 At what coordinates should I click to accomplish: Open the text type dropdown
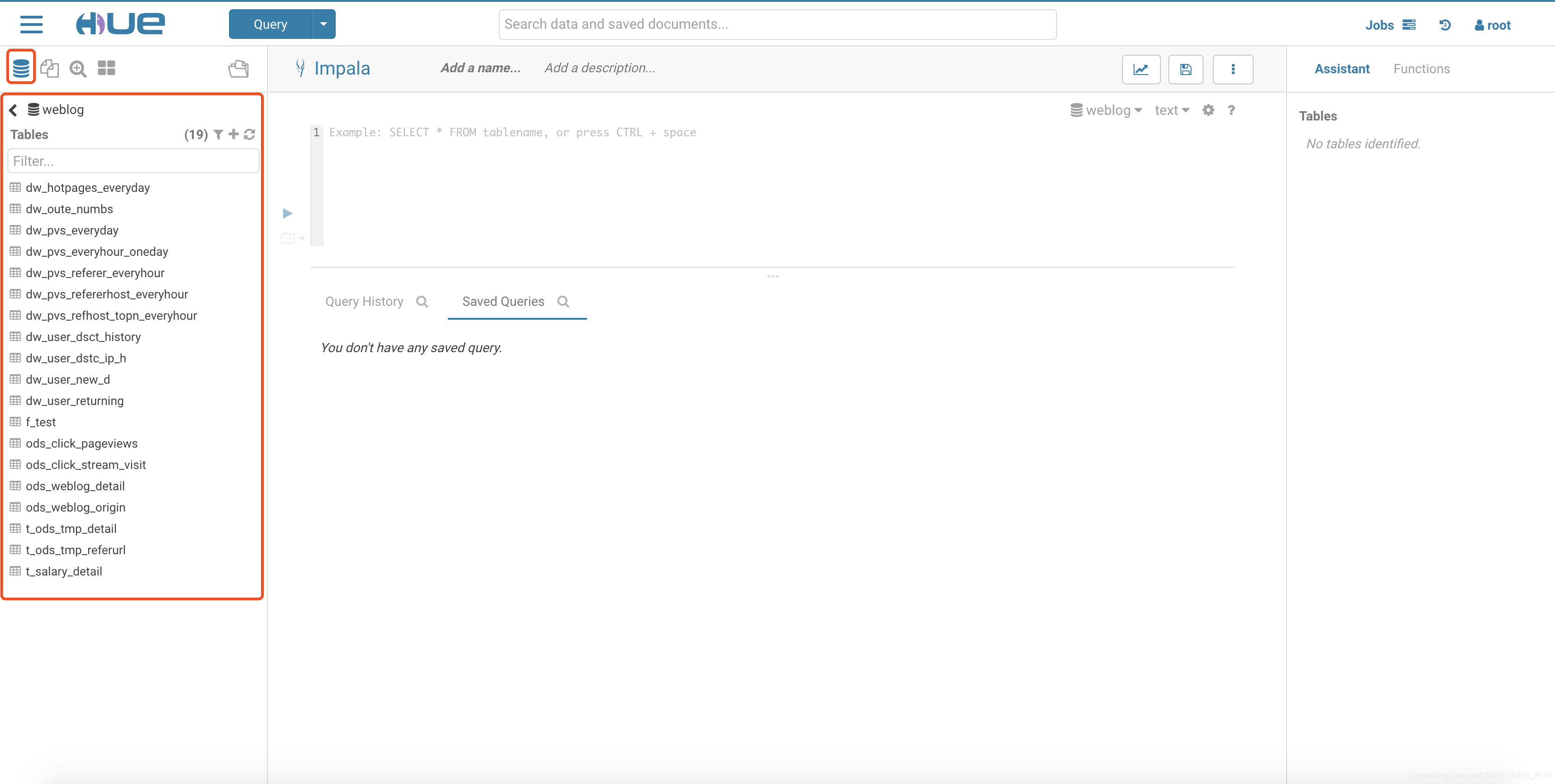1171,110
